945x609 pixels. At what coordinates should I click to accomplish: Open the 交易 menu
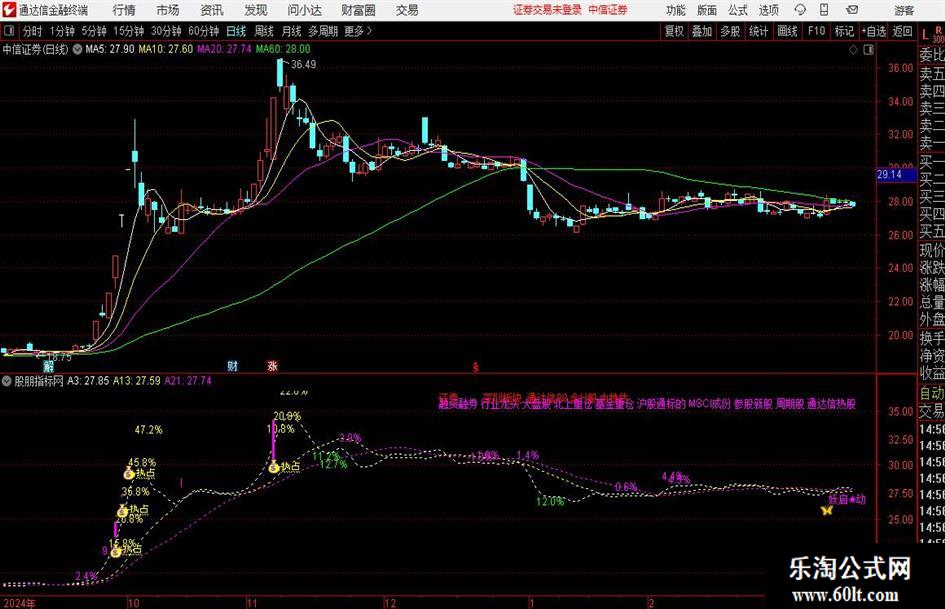point(407,10)
